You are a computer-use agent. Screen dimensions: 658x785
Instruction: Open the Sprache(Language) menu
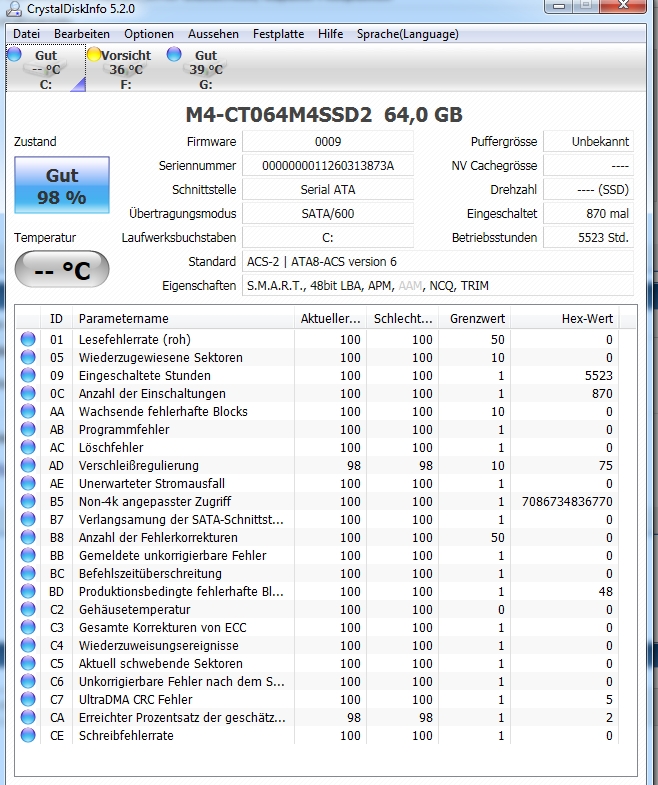pyautogui.click(x=408, y=34)
